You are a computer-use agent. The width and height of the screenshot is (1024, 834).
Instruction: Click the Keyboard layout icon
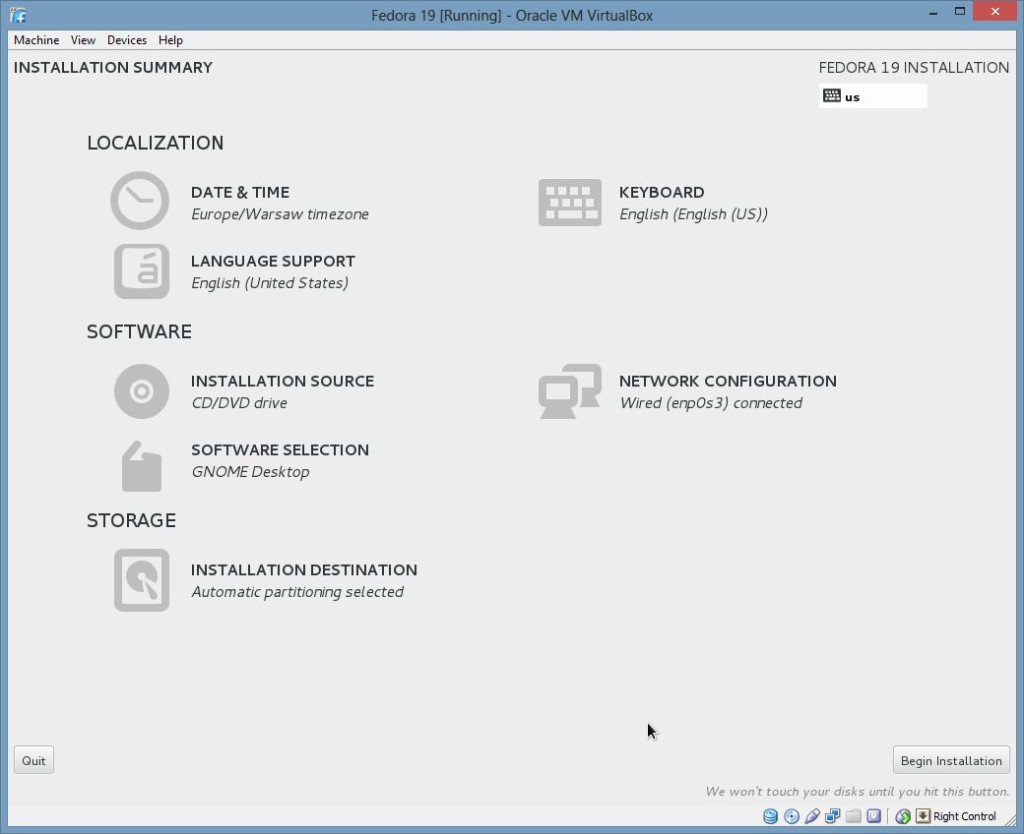coord(569,202)
